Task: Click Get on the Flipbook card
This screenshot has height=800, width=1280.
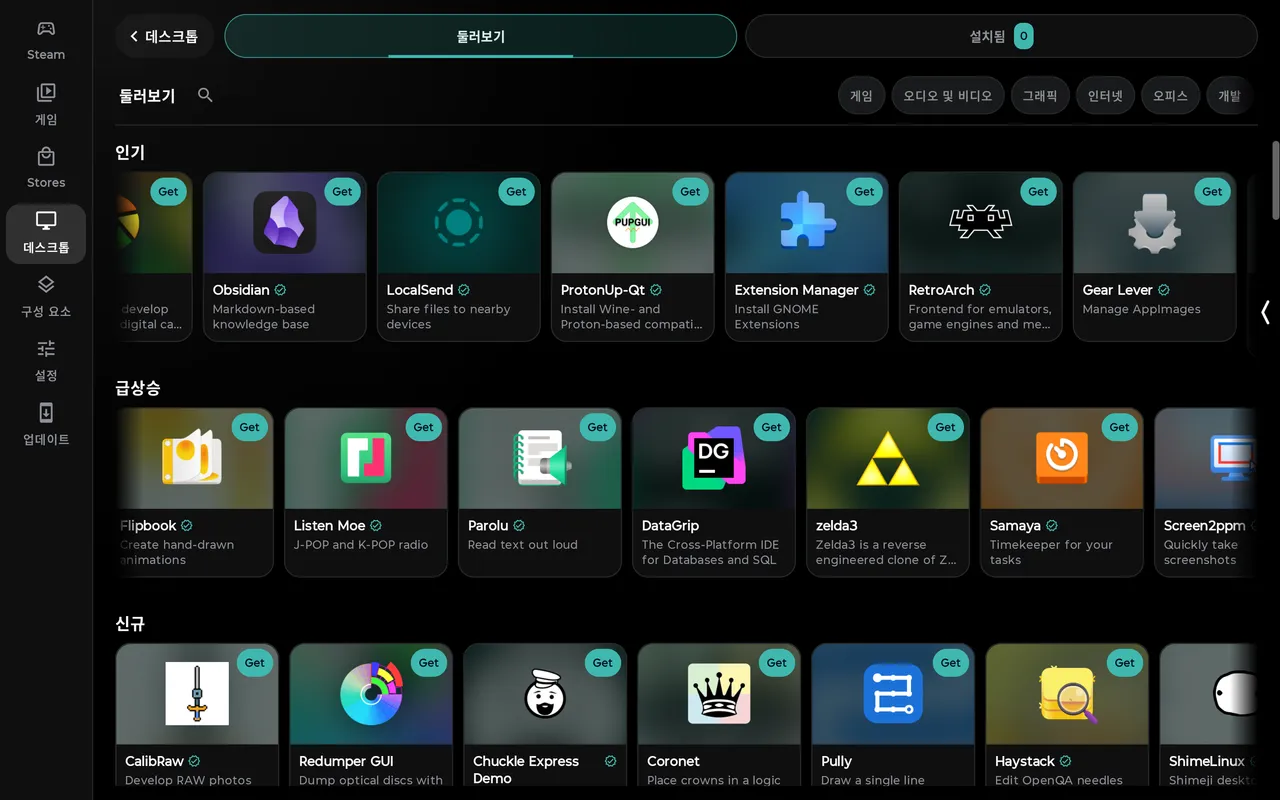Action: tap(249, 427)
